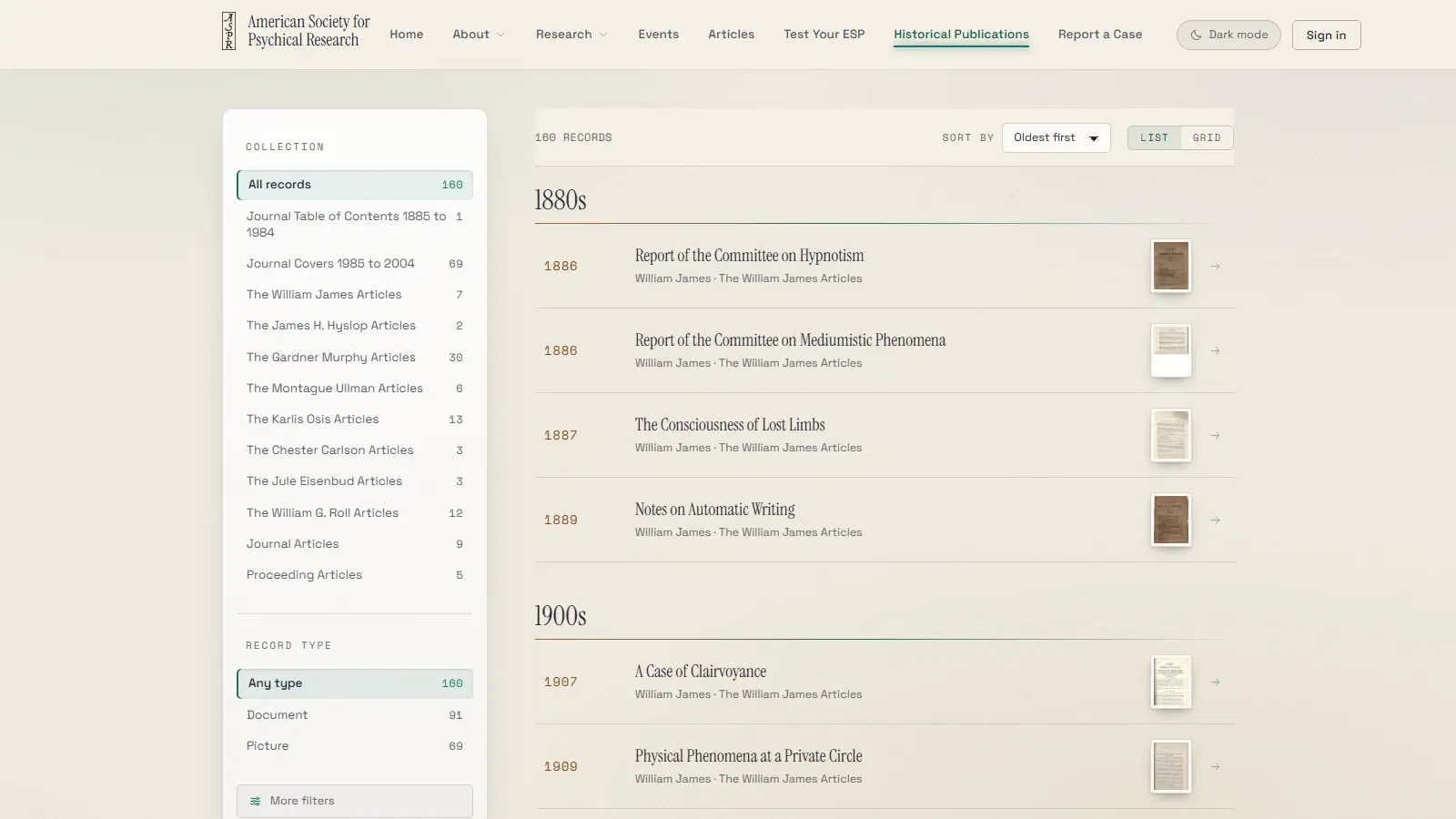This screenshot has height=819, width=1456.
Task: Toggle Dark mode button with moon icon
Action: tap(1228, 35)
